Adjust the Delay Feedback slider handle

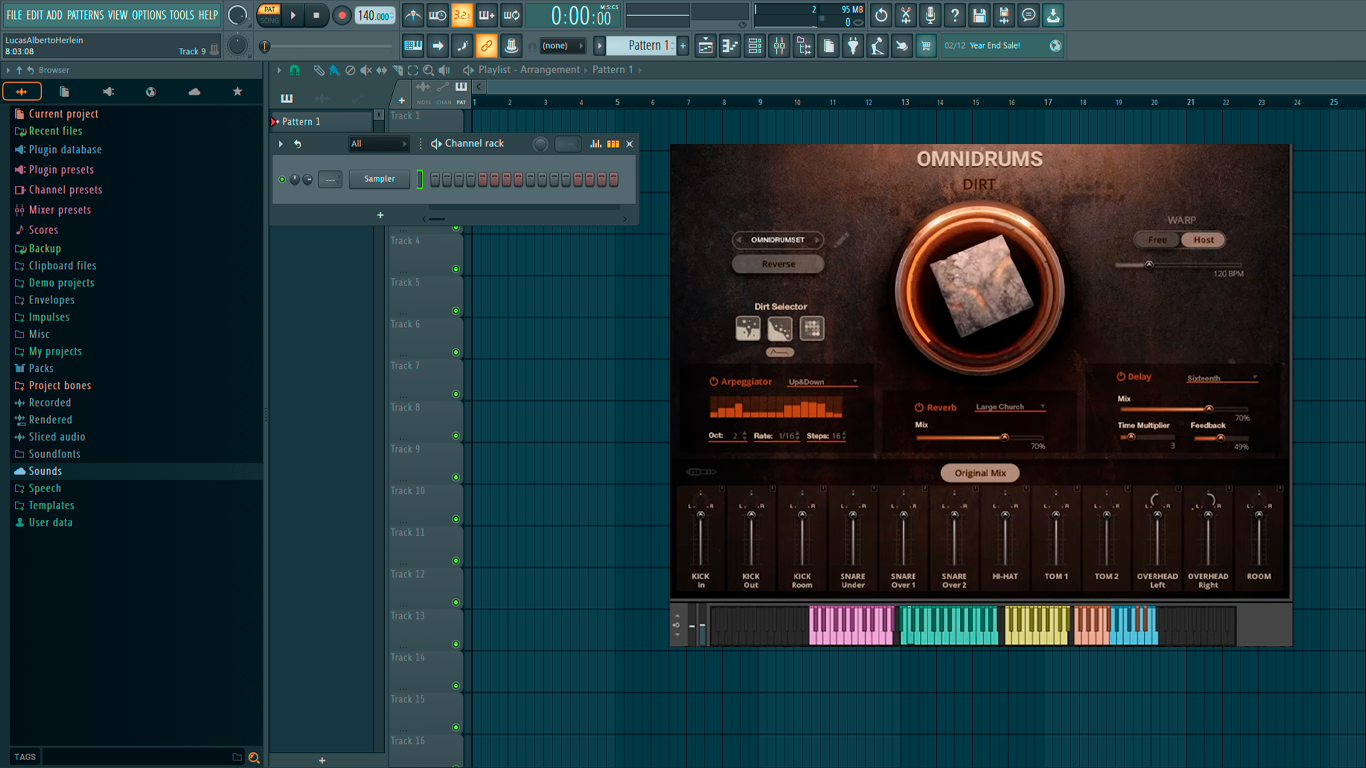point(1221,438)
